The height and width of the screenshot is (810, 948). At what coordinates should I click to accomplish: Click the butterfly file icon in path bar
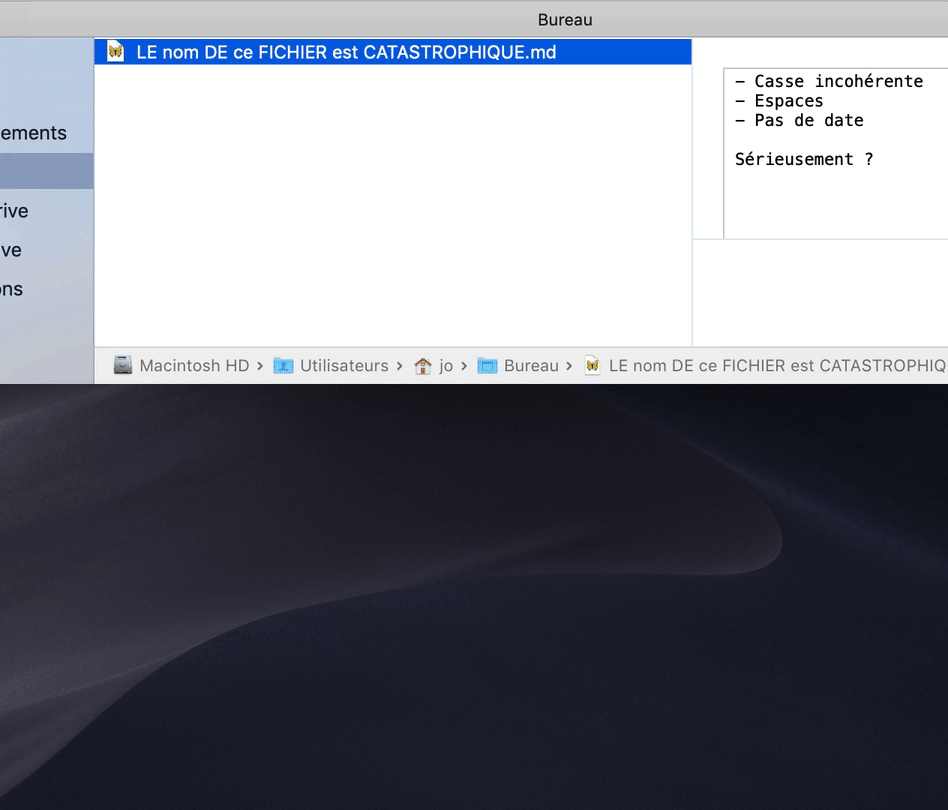click(x=593, y=366)
